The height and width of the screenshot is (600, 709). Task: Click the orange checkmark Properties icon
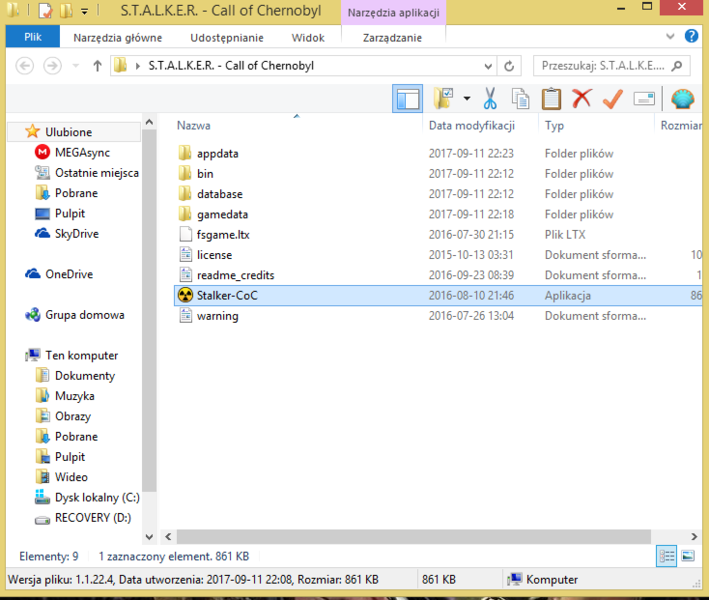point(612,98)
